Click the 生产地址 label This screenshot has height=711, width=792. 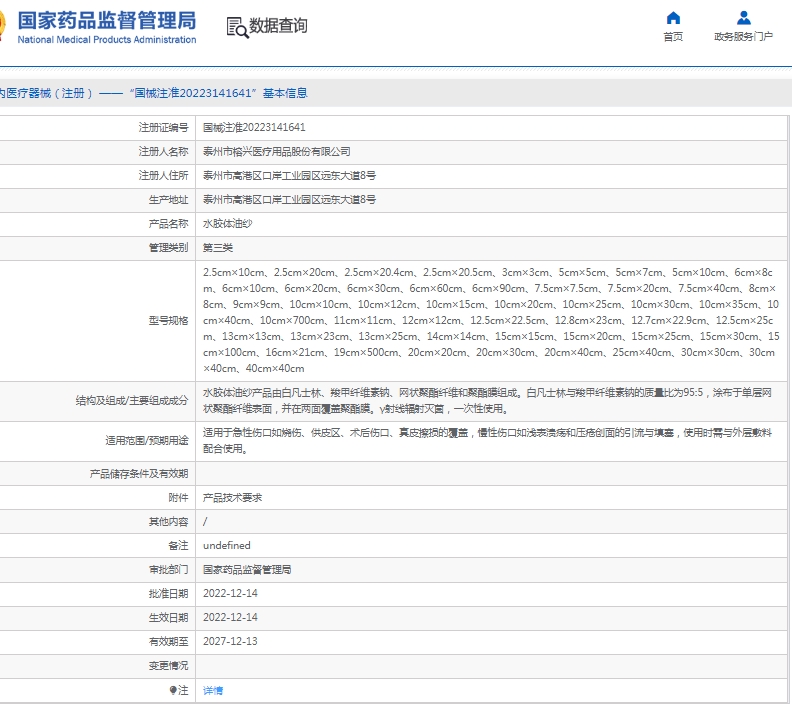tap(168, 199)
